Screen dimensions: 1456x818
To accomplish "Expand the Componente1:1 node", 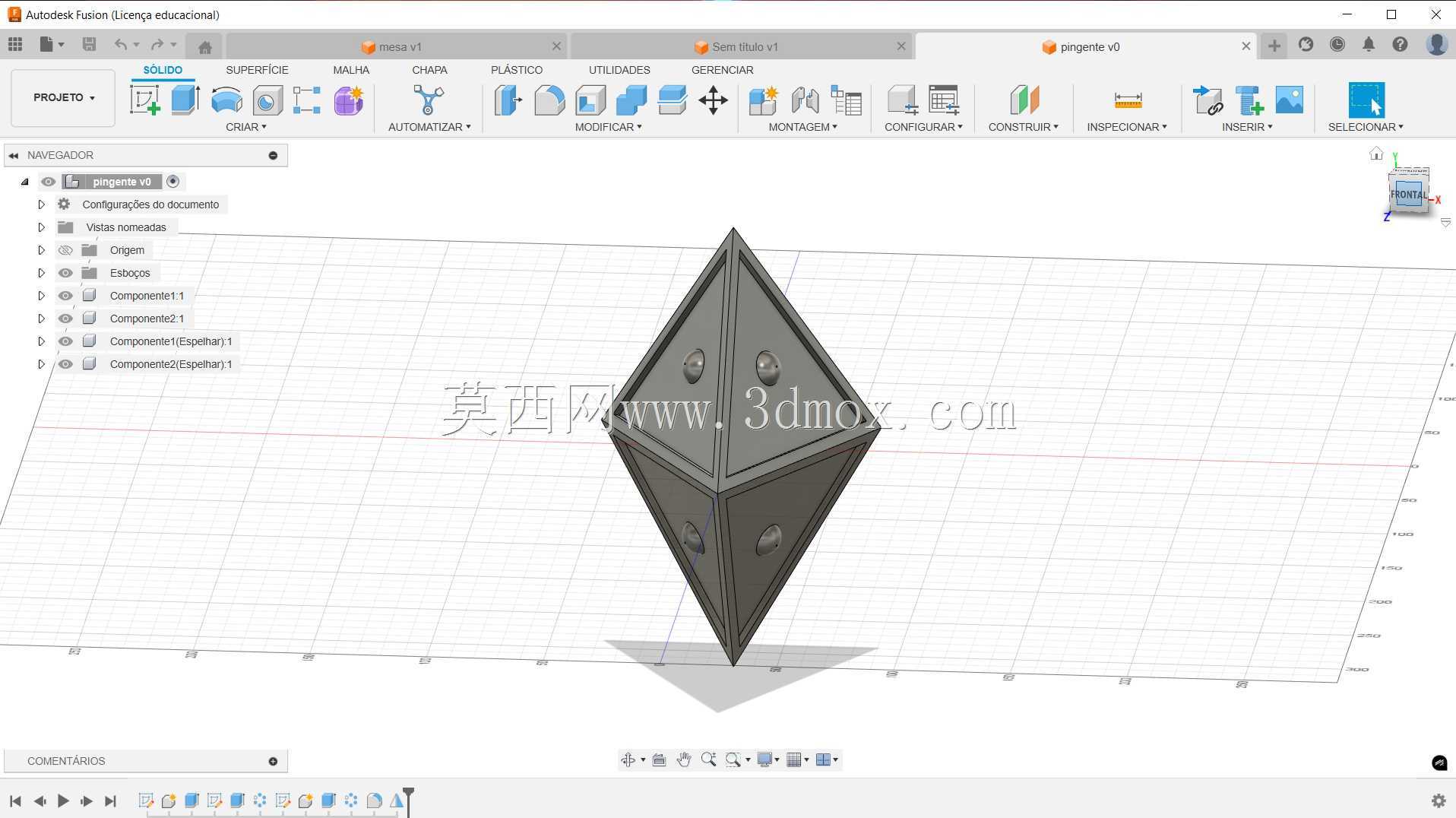I will 42,296.
